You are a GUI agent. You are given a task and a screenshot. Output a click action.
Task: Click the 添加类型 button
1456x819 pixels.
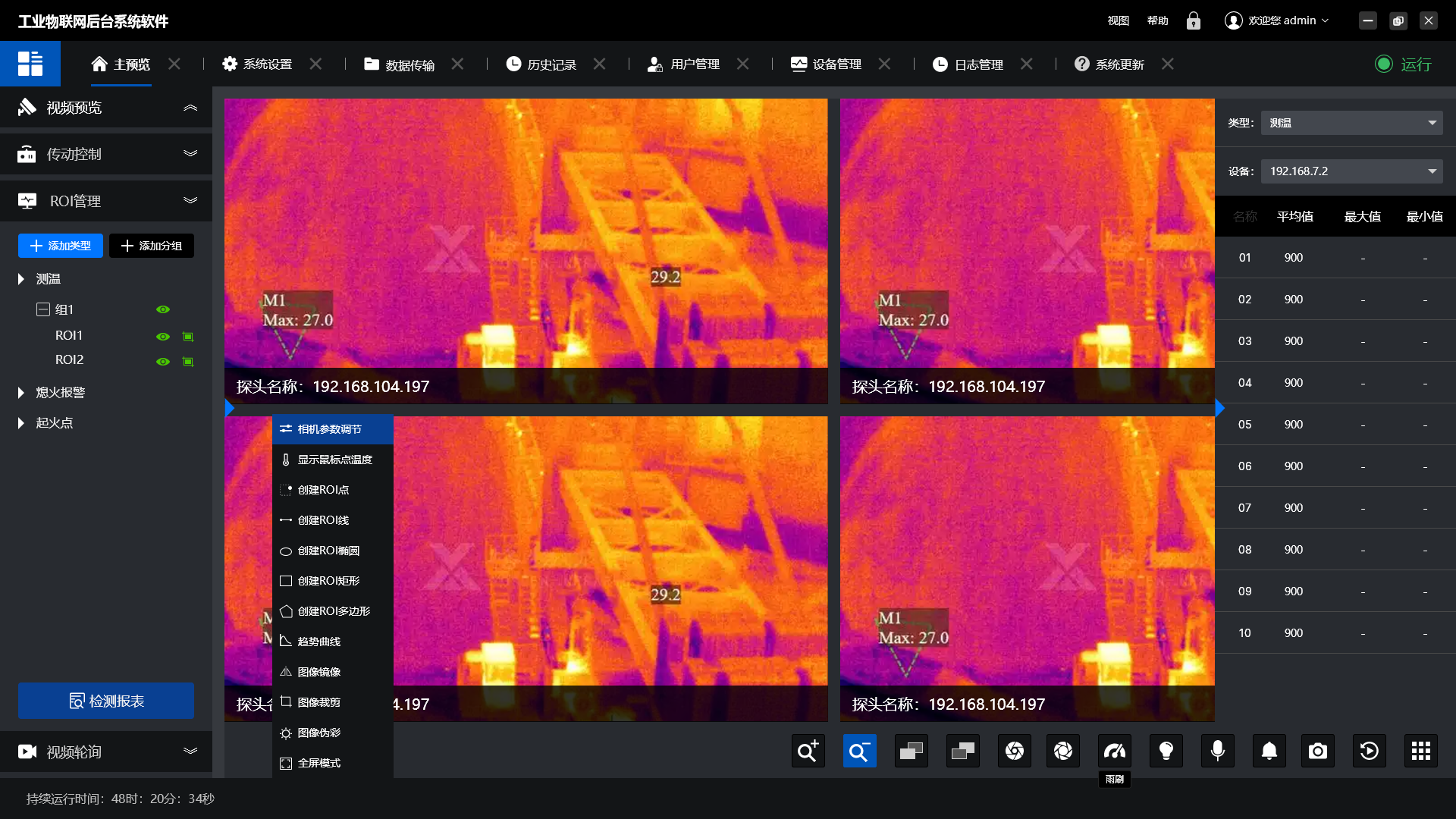click(61, 246)
